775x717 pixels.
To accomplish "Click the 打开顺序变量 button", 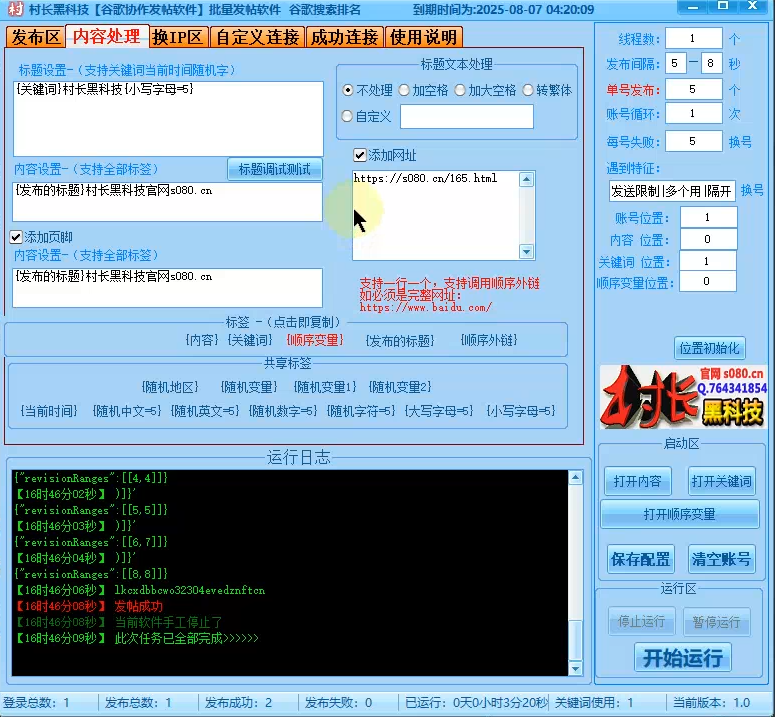I will click(x=680, y=515).
